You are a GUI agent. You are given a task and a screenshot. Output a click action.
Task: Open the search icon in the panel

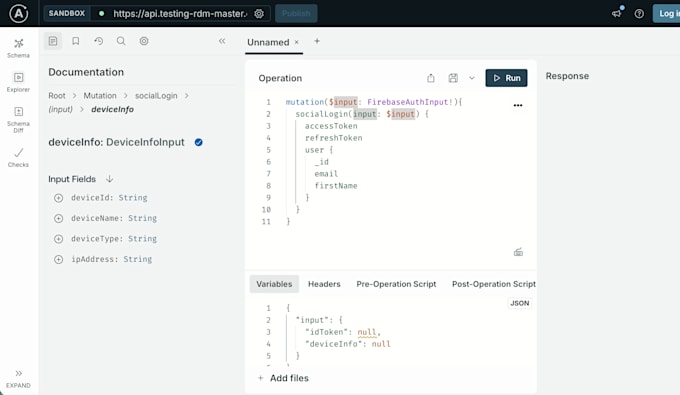coord(121,41)
